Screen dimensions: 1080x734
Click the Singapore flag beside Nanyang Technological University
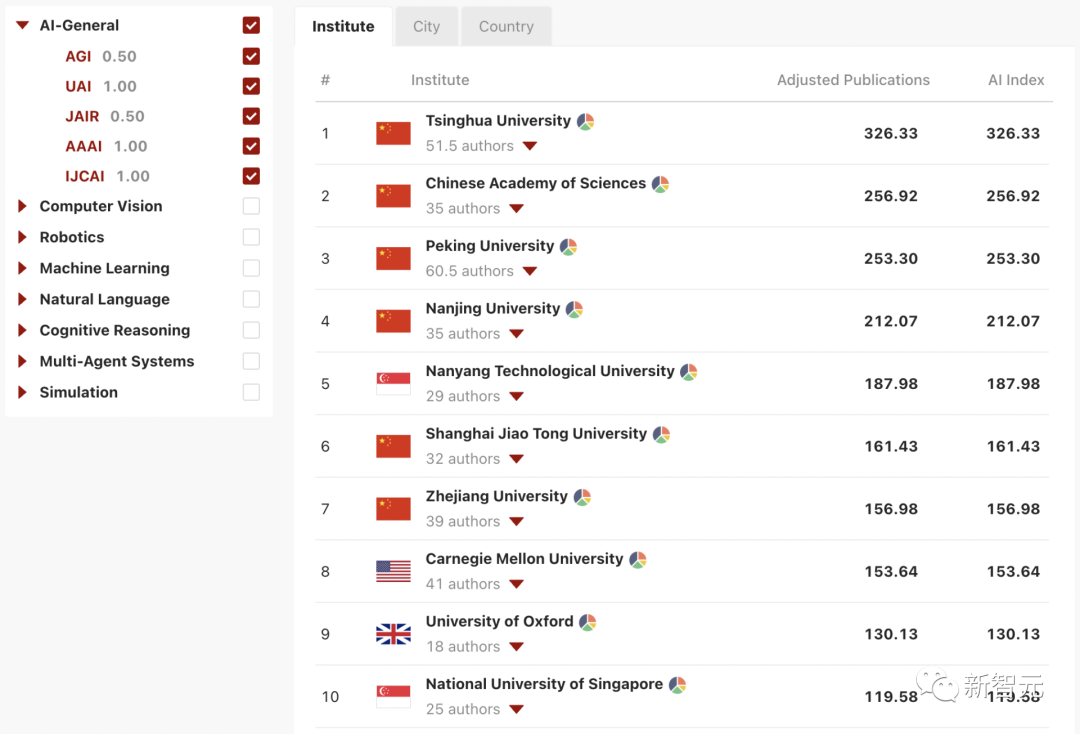[393, 381]
